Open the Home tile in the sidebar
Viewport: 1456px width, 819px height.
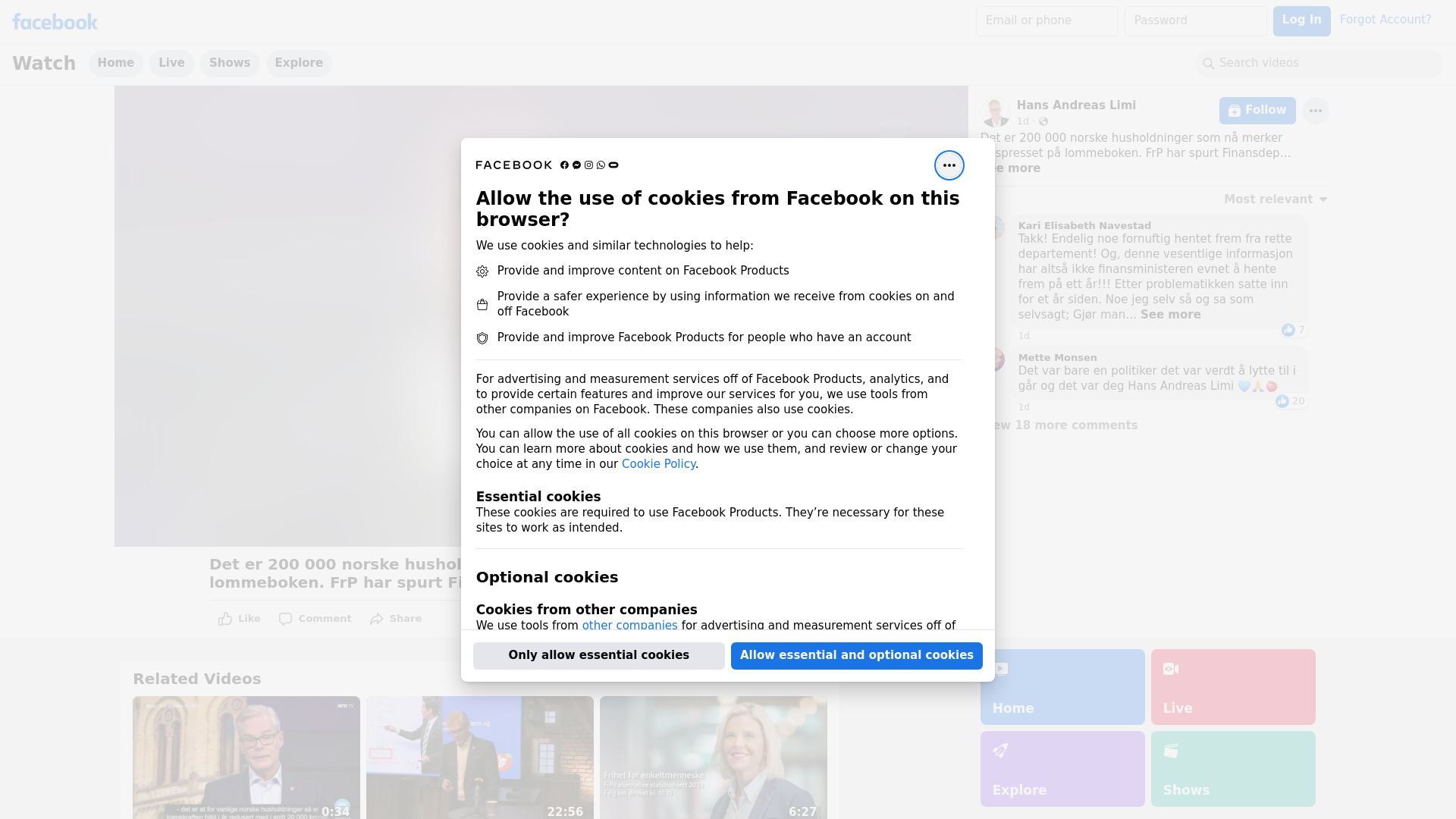pos(1062,687)
